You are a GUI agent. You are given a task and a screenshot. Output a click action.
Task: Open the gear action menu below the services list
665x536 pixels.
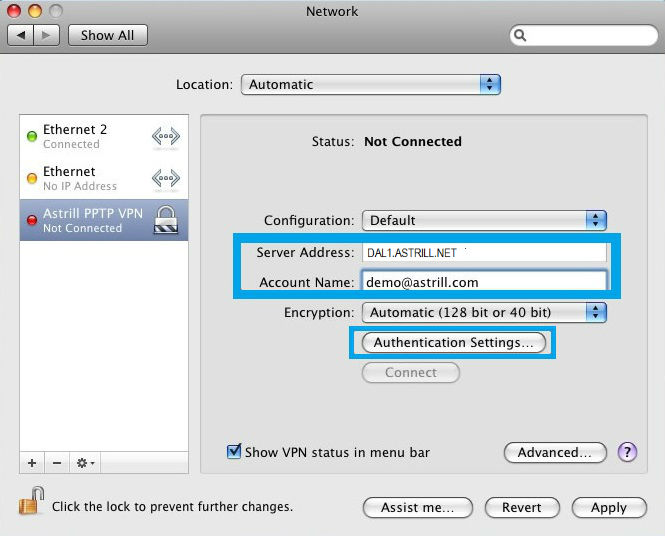(85, 463)
